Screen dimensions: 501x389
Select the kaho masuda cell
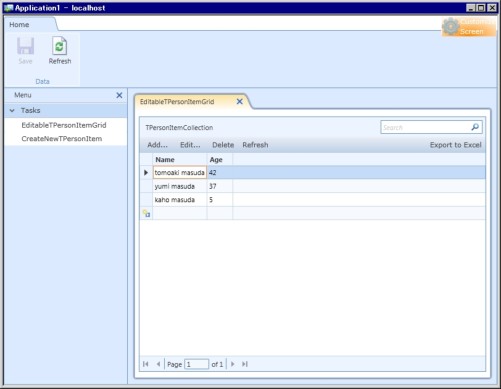coord(180,200)
